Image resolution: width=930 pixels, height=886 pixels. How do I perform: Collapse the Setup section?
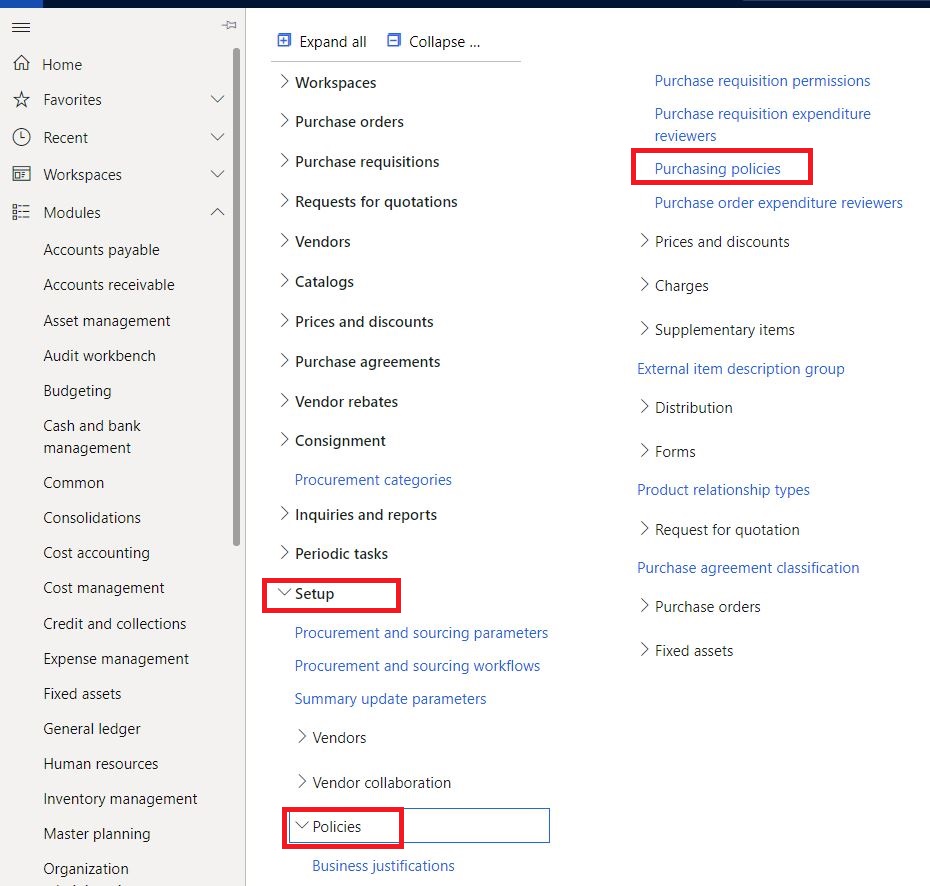click(284, 594)
